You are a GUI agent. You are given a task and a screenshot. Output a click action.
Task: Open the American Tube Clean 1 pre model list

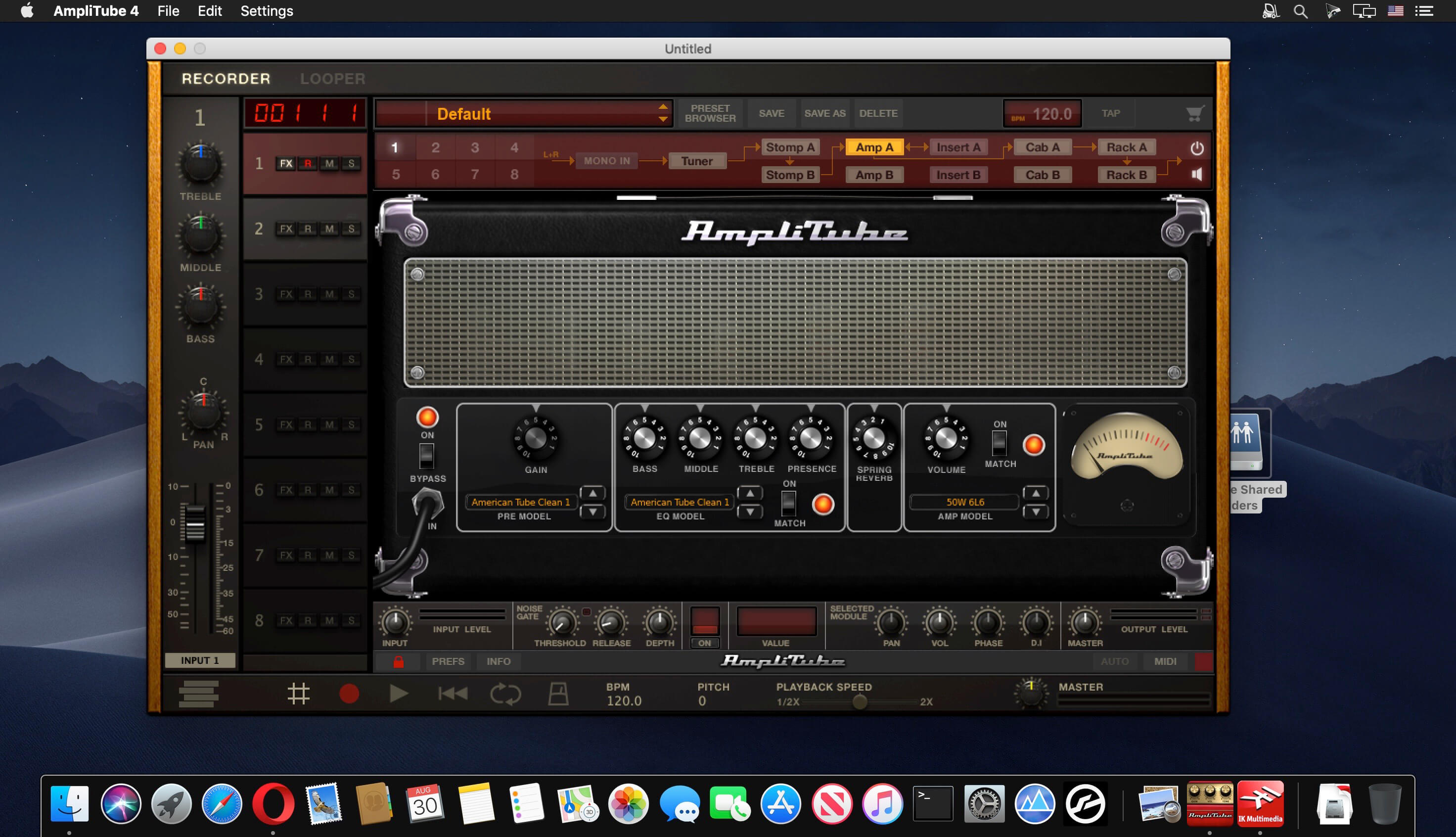pyautogui.click(x=521, y=502)
